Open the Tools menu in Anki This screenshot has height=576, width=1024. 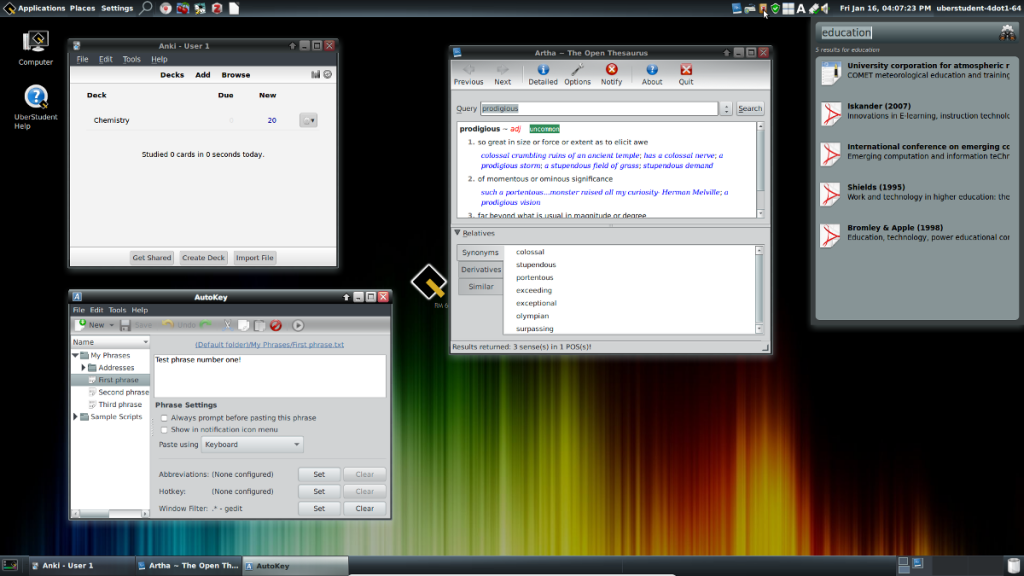pos(132,59)
